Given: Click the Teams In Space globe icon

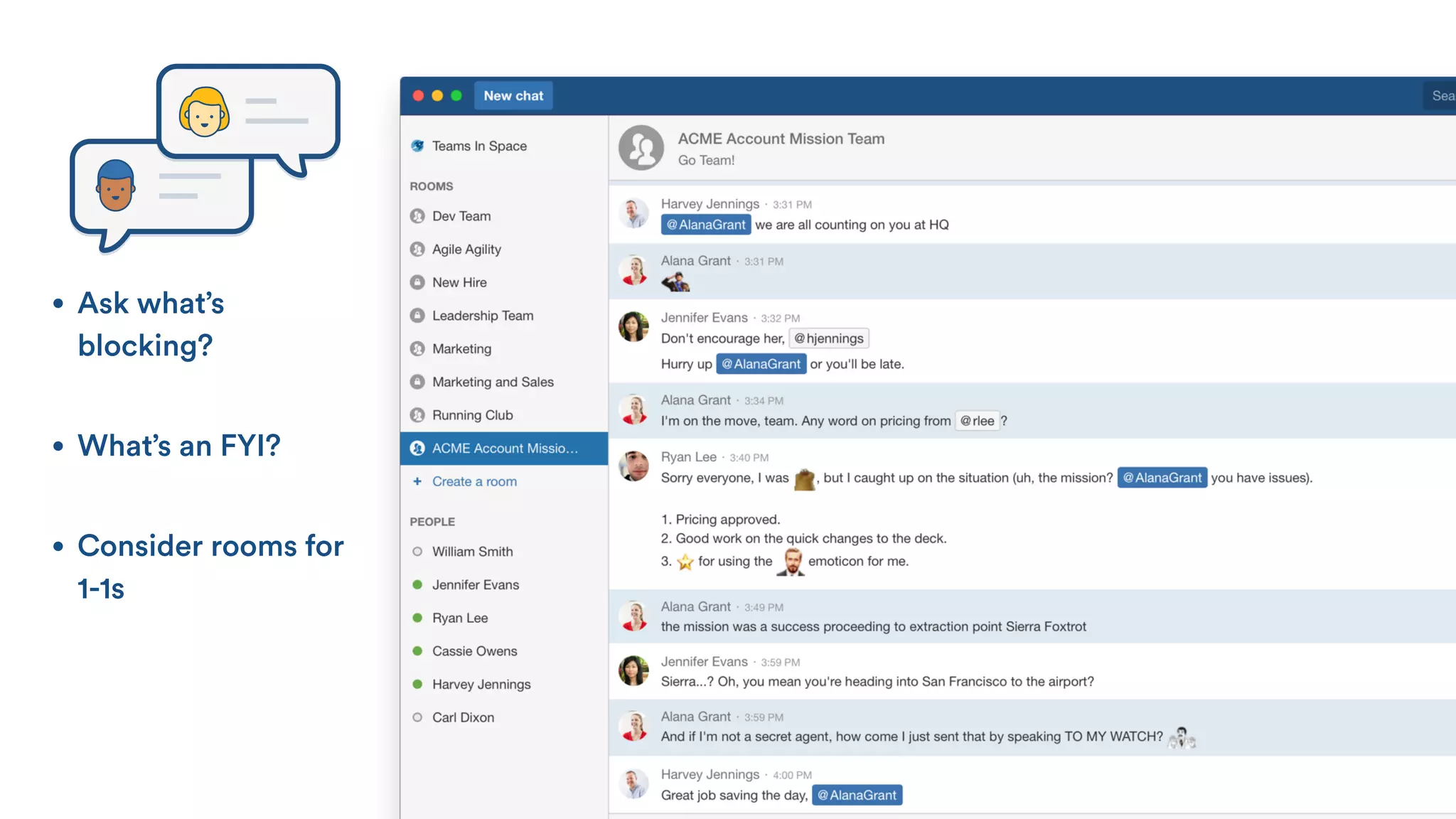Looking at the screenshot, I should pos(418,146).
